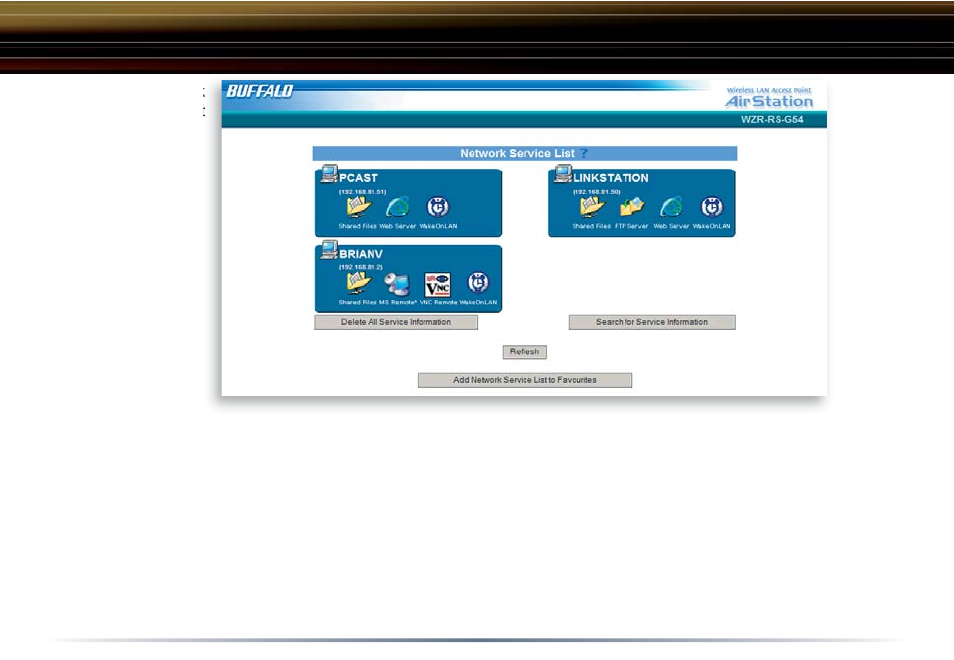Click the Buffalo logo
Screen dimensions: 954x660
(x=260, y=91)
